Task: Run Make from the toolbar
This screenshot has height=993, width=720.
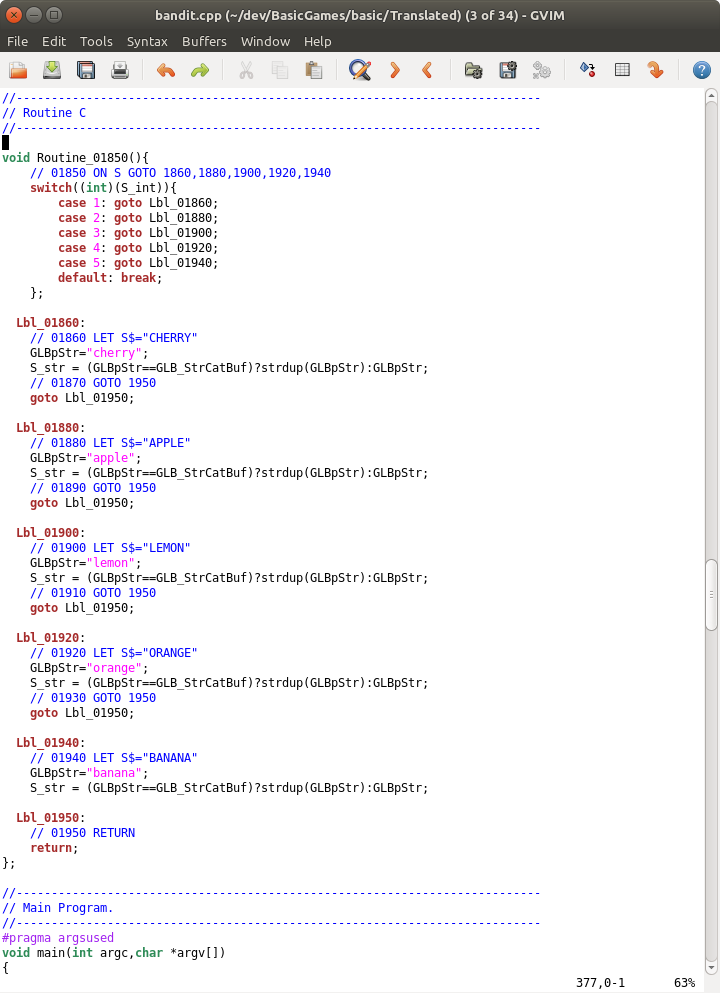Action: [x=588, y=70]
